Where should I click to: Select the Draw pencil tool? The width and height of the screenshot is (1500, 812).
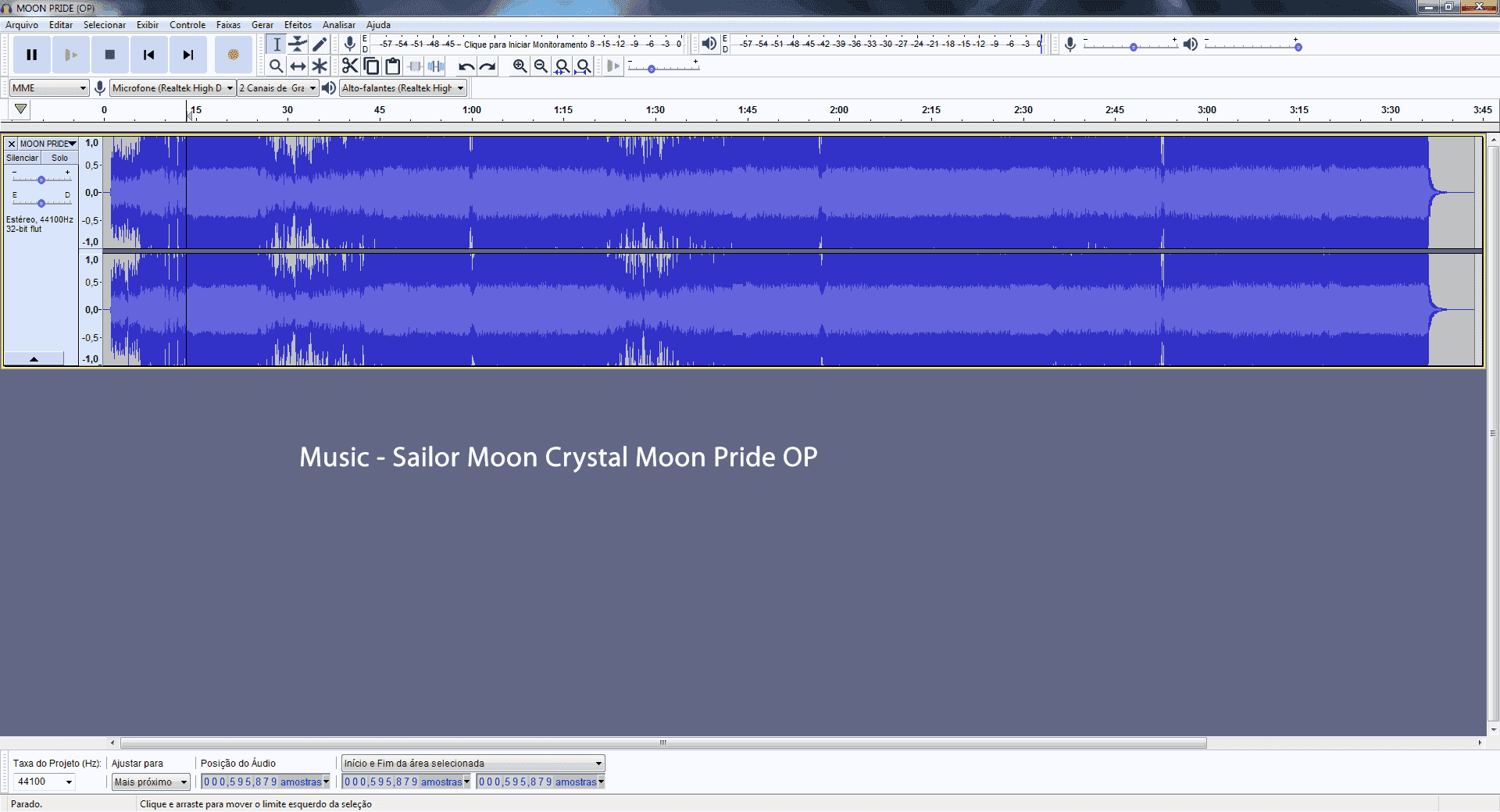320,45
